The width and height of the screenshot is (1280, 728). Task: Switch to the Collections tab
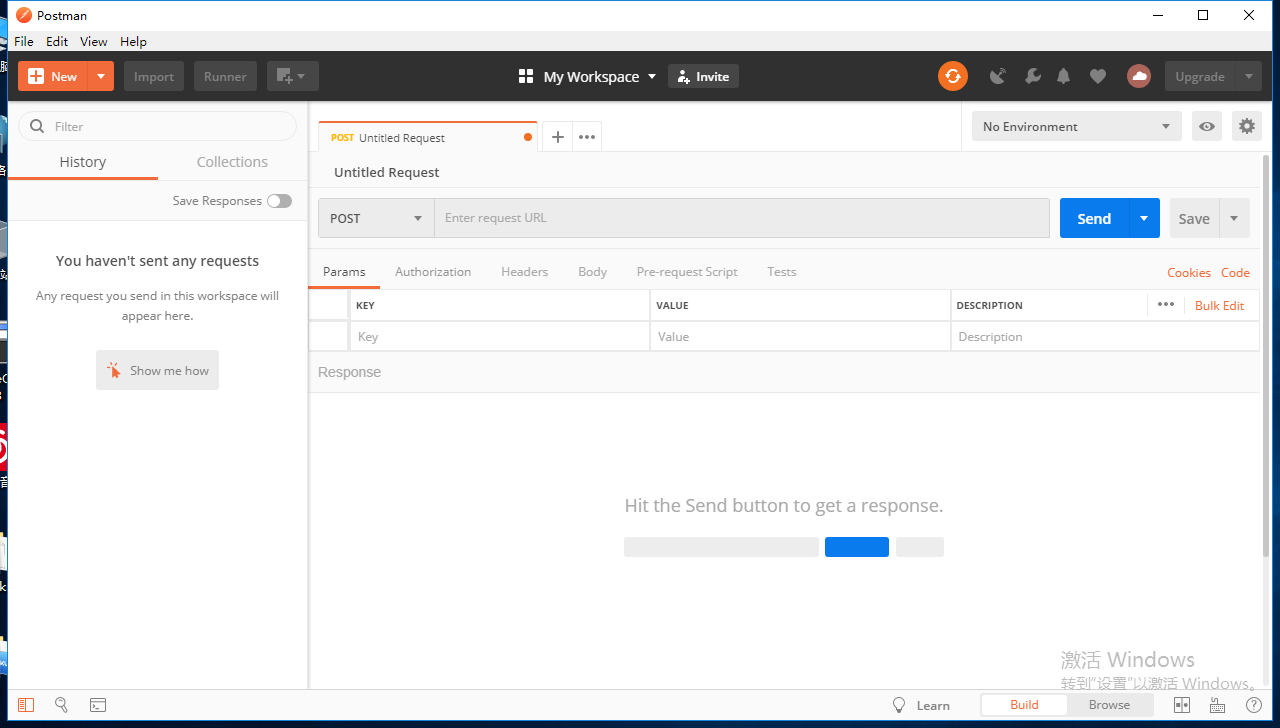(232, 162)
